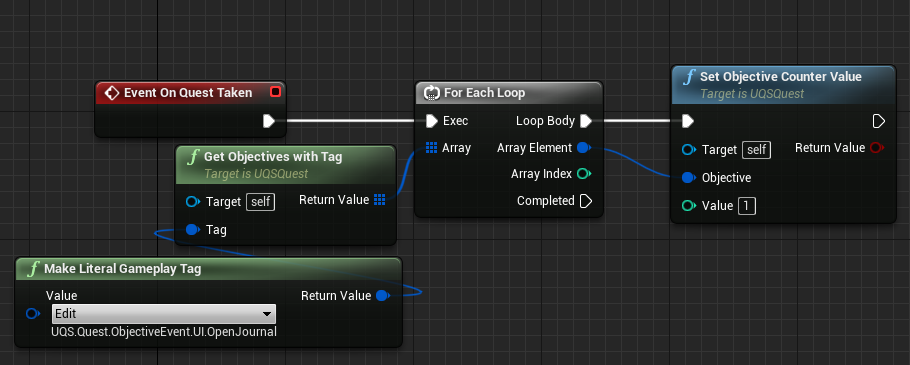Click the Value integer input pin on Set Objective Counter Value
Viewport: 910px width, 365px height.
point(689,206)
